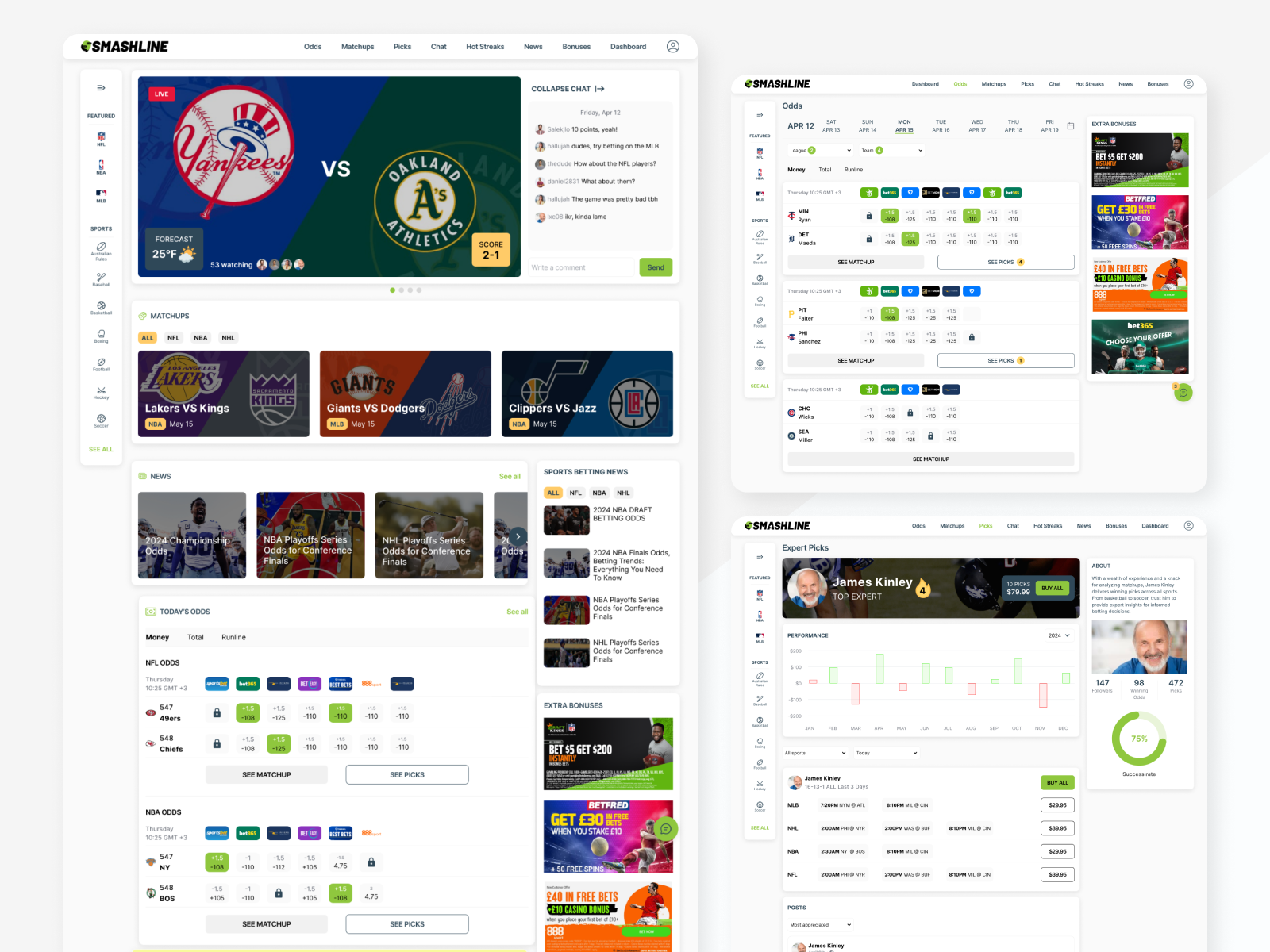Viewport: 1270px width, 952px height.
Task: Open All sports dropdown in Picks window
Action: click(x=815, y=753)
